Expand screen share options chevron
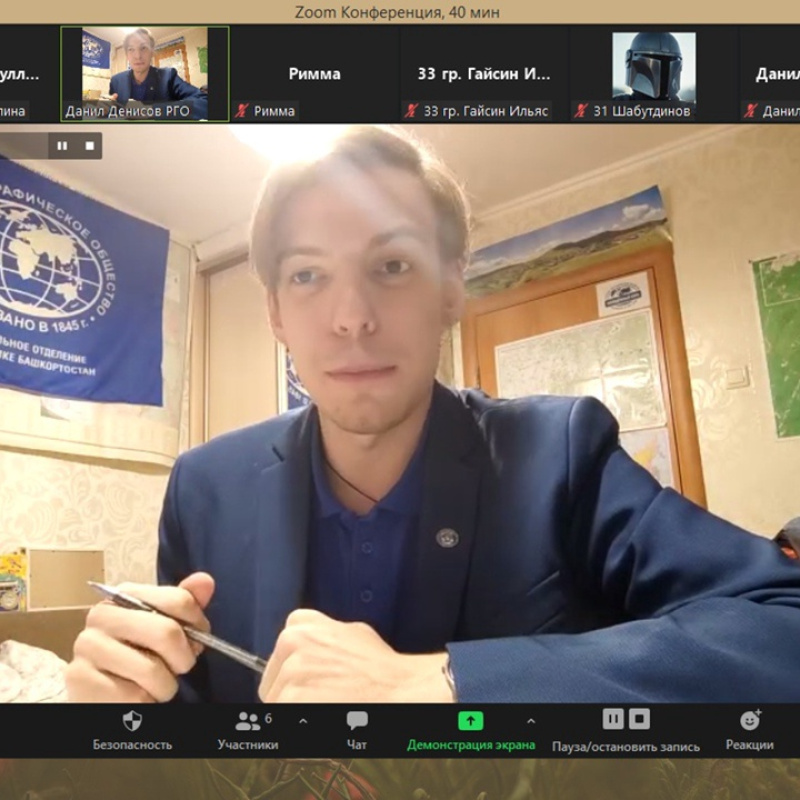The width and height of the screenshot is (800, 800). point(531,721)
